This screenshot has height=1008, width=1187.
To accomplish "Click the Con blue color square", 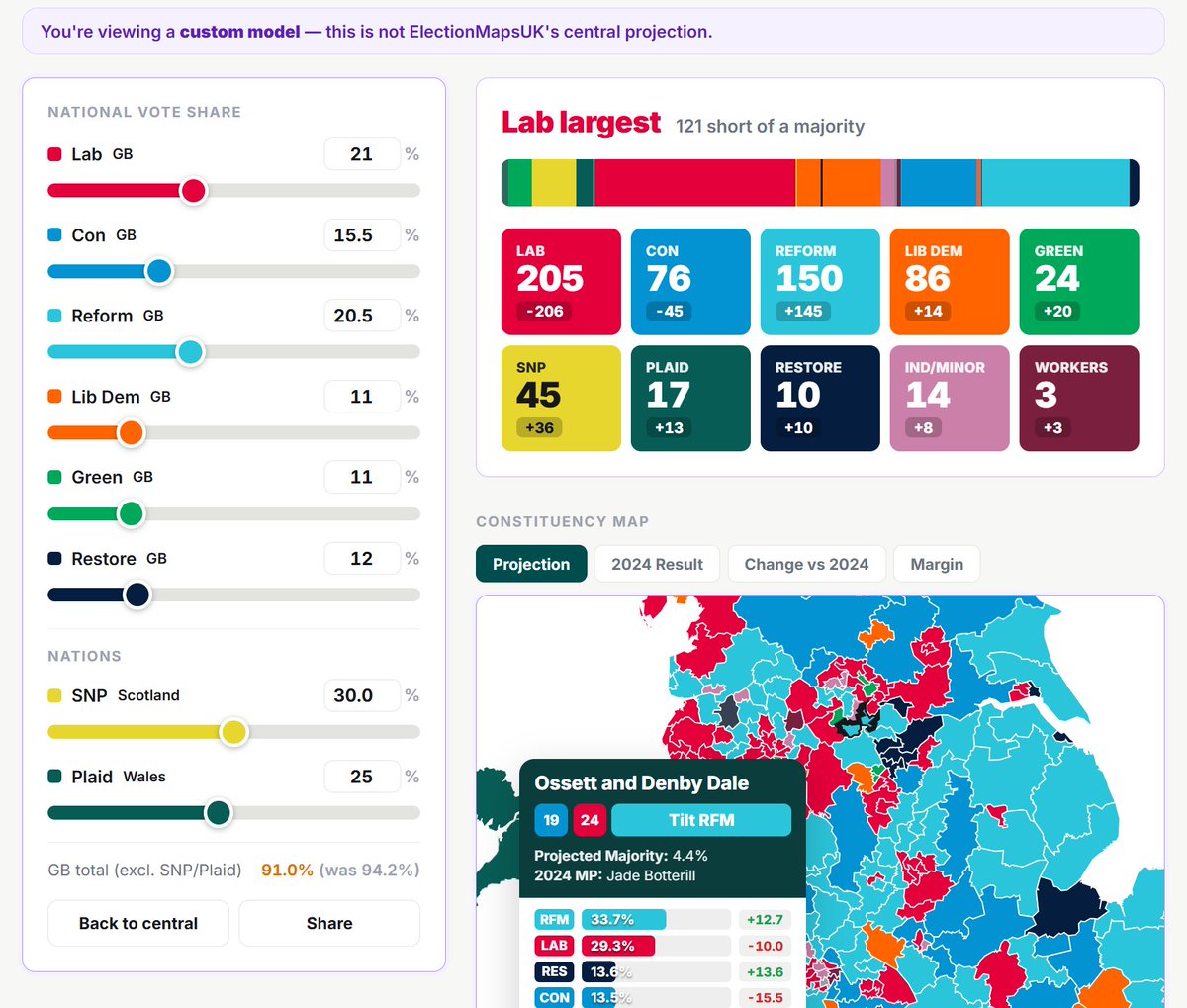I will [x=55, y=235].
